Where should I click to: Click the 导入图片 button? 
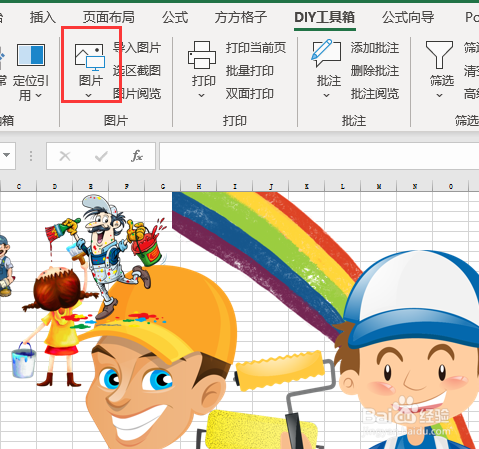click(x=137, y=48)
